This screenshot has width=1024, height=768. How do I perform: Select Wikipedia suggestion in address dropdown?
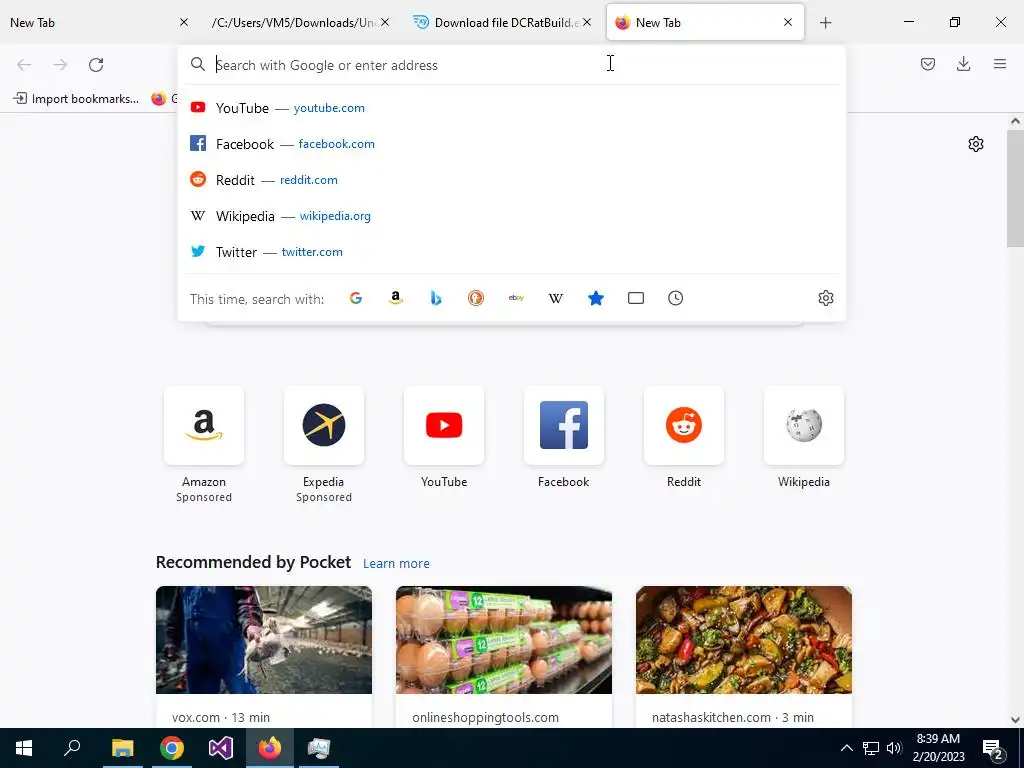pos(511,216)
